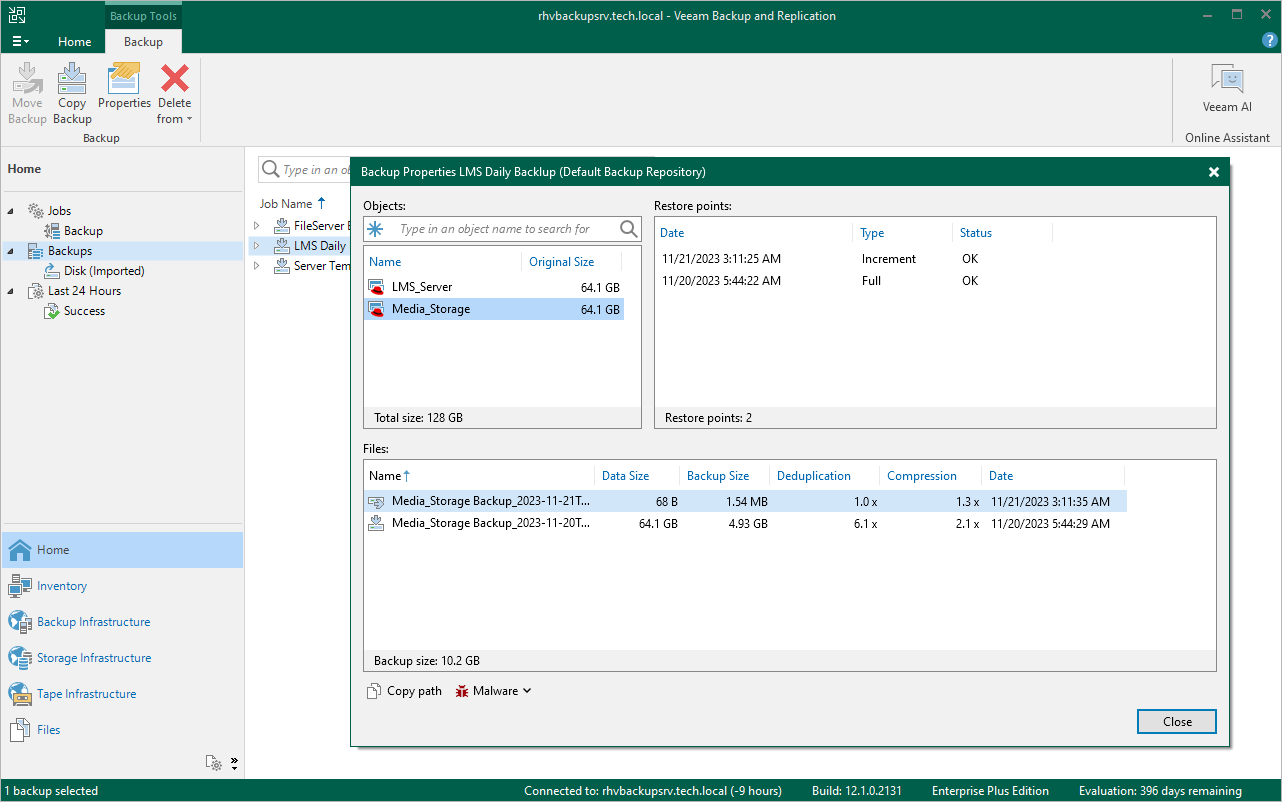Click the 4.93 GB backup size cell

(x=747, y=523)
